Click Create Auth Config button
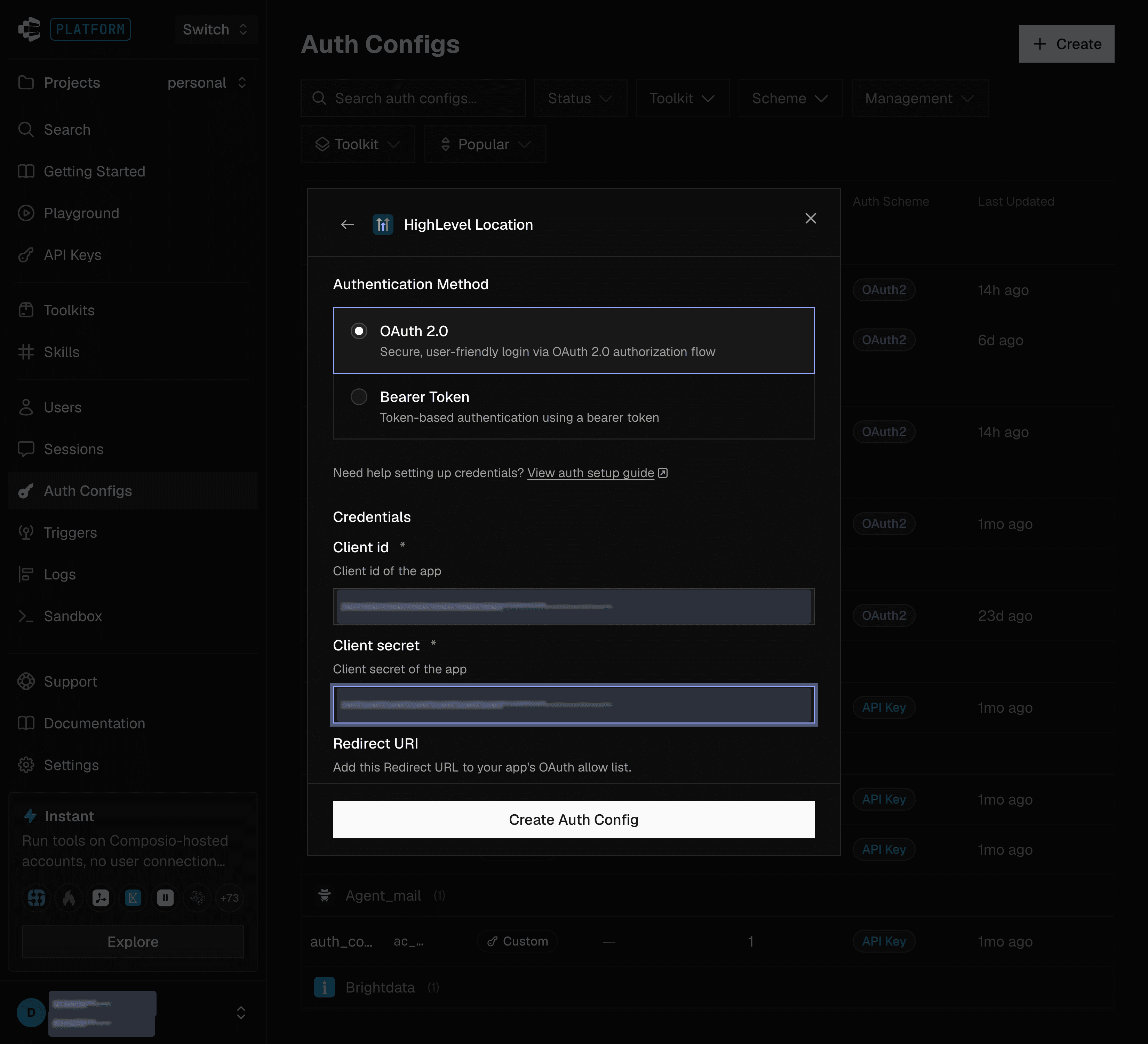The height and width of the screenshot is (1044, 1148). [573, 820]
